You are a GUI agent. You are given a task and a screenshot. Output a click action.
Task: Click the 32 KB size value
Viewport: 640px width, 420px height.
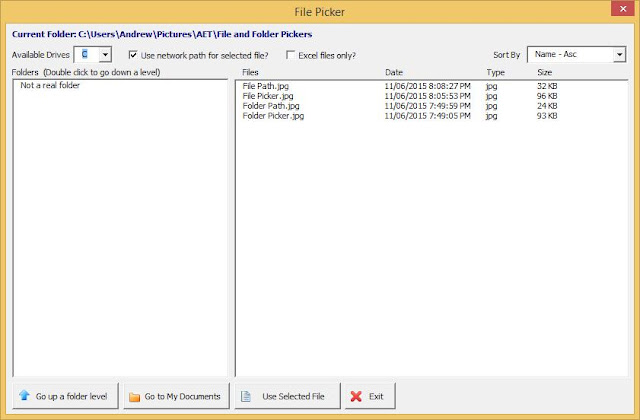547,86
